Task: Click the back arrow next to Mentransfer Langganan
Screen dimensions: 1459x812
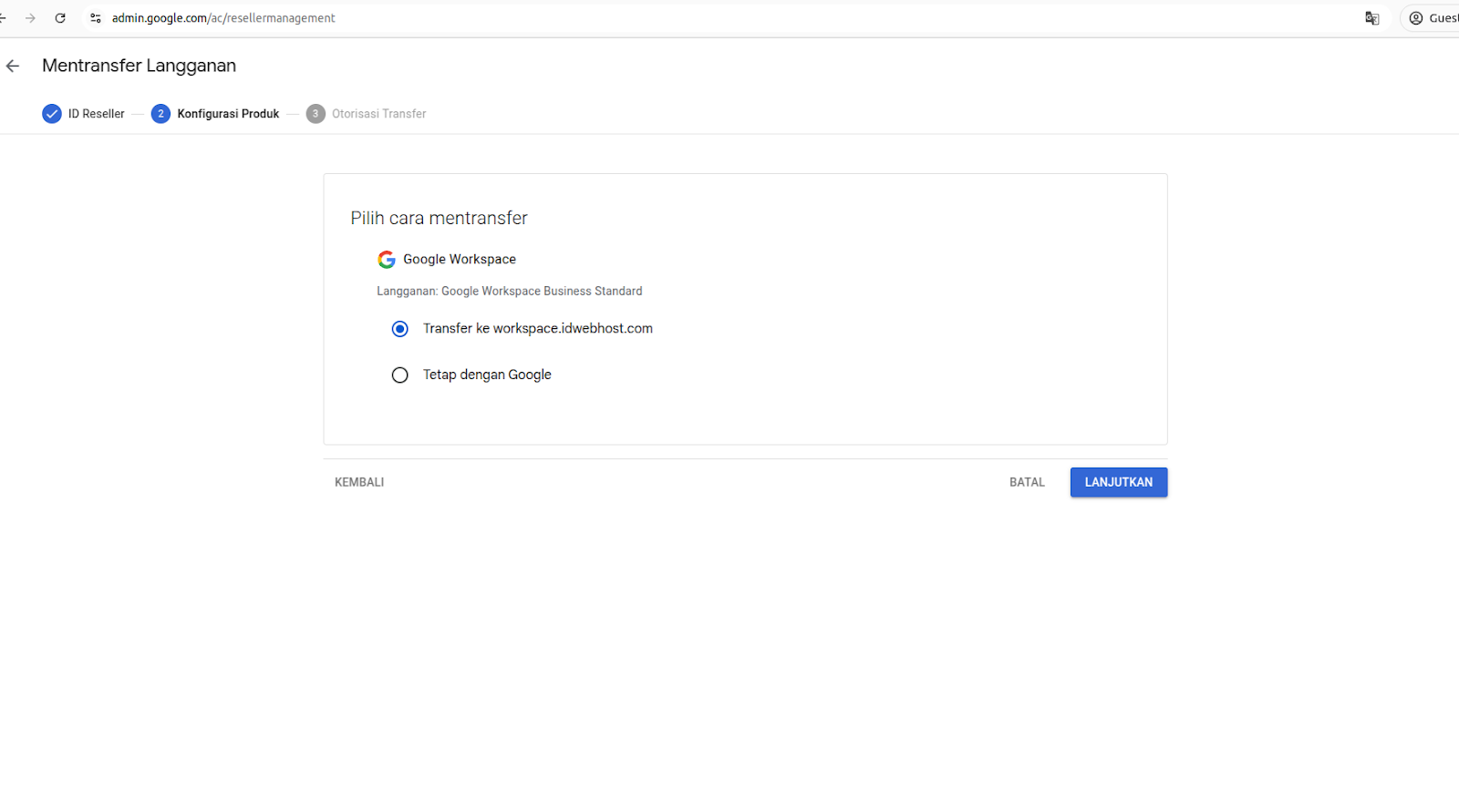Action: click(12, 65)
